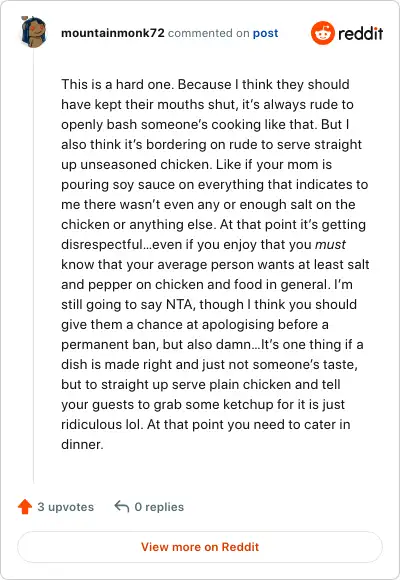Click the curved reply arrow icon
Viewport: 400px width, 580px height.
click(x=122, y=506)
